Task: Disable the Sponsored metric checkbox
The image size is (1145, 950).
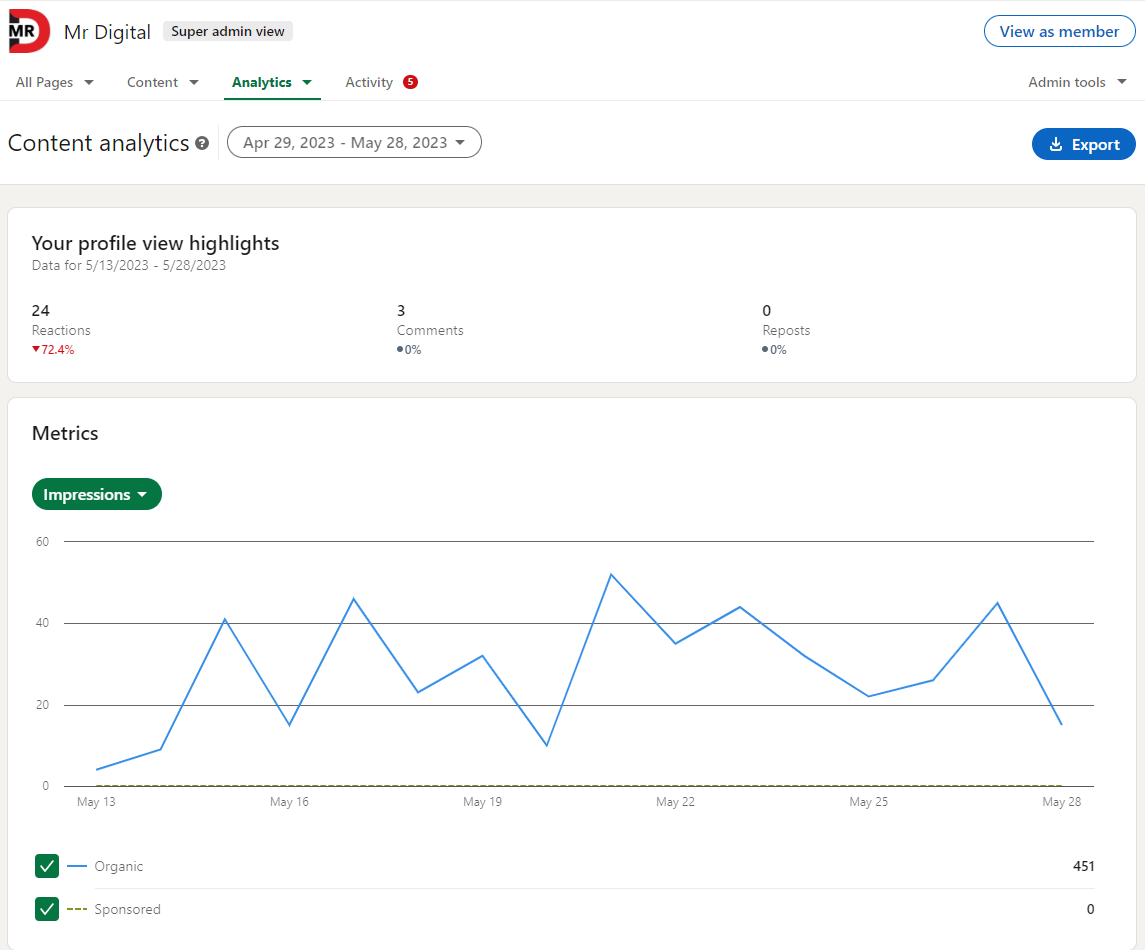Action: pyautogui.click(x=47, y=909)
